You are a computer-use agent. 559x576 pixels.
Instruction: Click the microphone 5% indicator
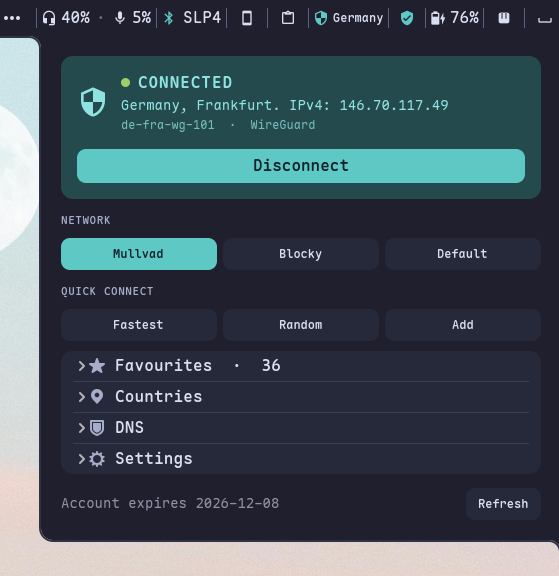point(133,18)
